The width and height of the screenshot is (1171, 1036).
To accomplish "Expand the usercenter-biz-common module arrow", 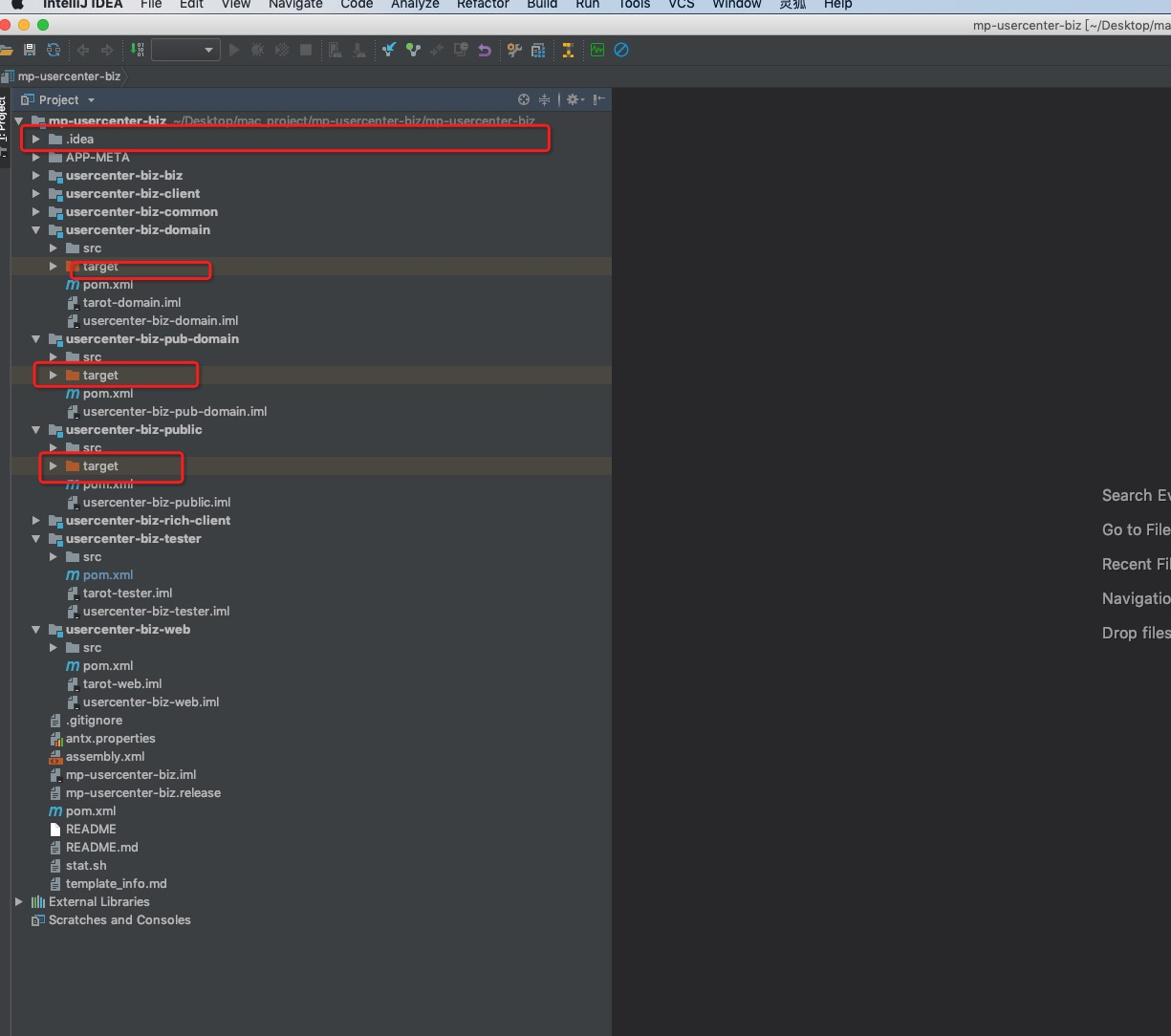I will click(x=36, y=211).
